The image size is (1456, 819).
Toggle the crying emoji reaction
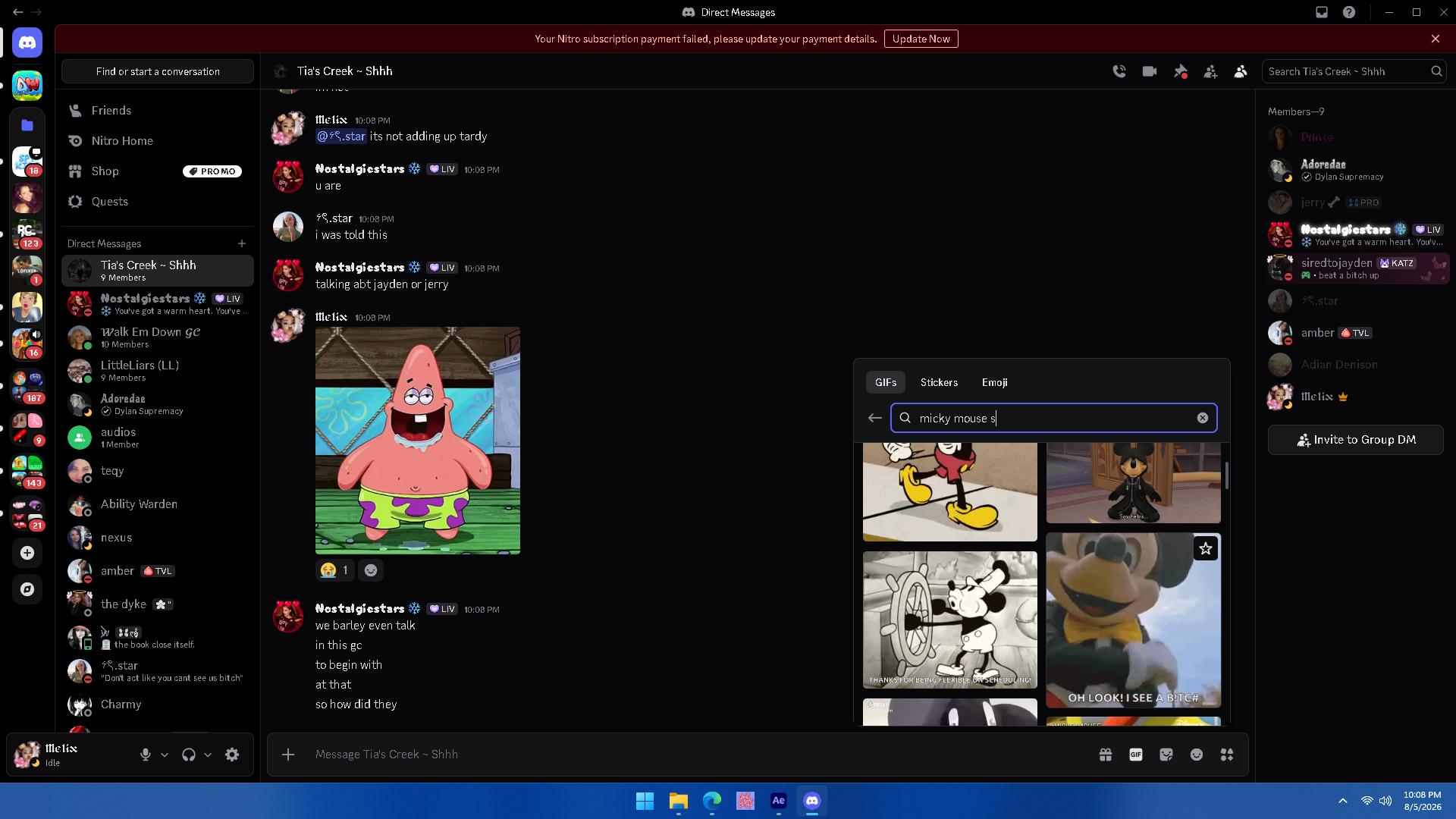pyautogui.click(x=334, y=570)
